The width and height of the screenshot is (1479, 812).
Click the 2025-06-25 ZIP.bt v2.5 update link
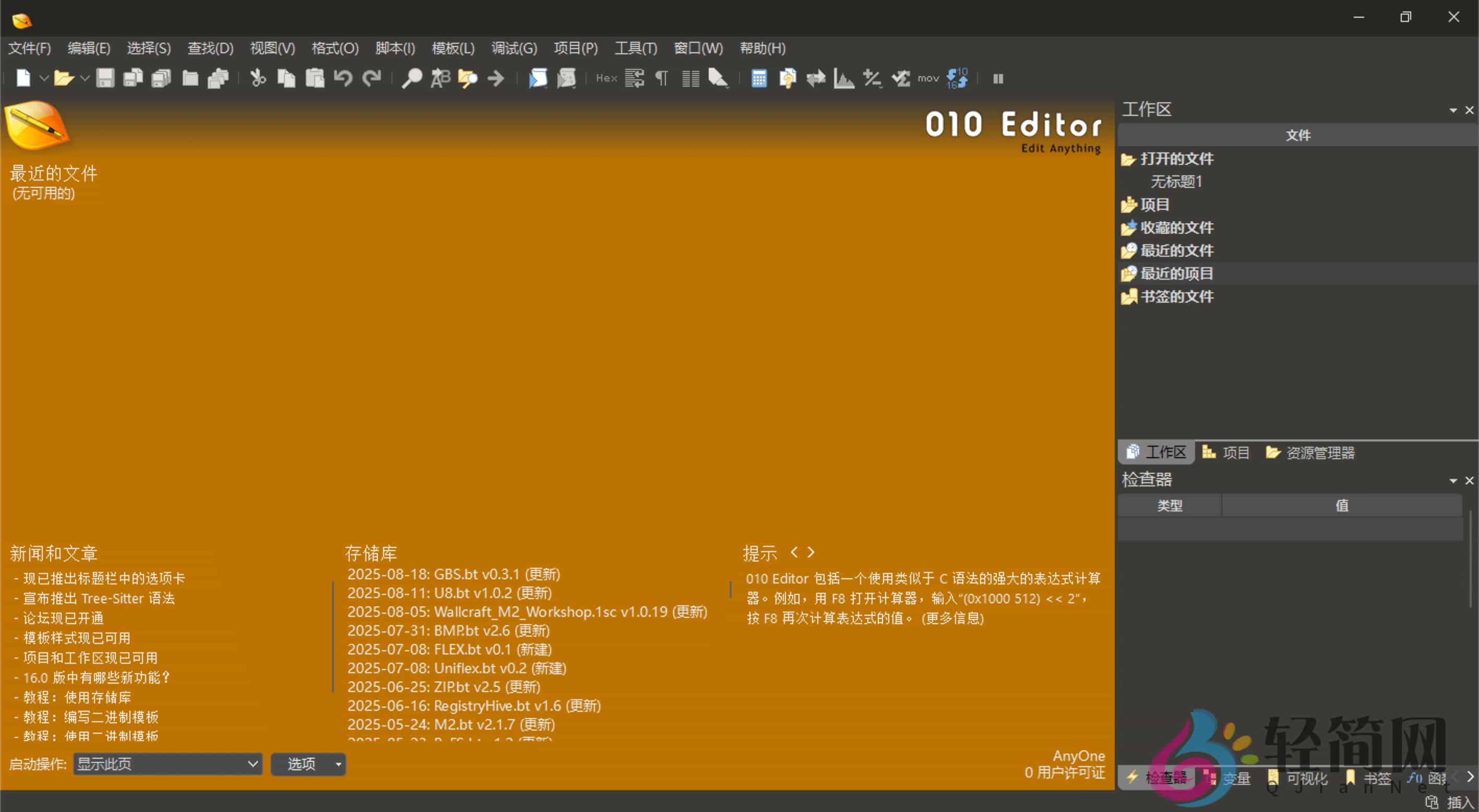443,687
